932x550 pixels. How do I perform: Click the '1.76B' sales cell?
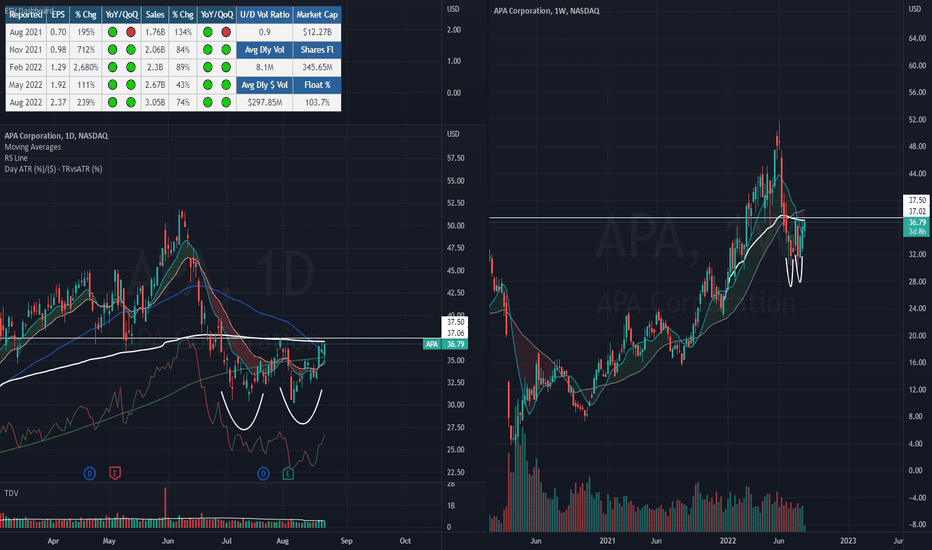[155, 32]
